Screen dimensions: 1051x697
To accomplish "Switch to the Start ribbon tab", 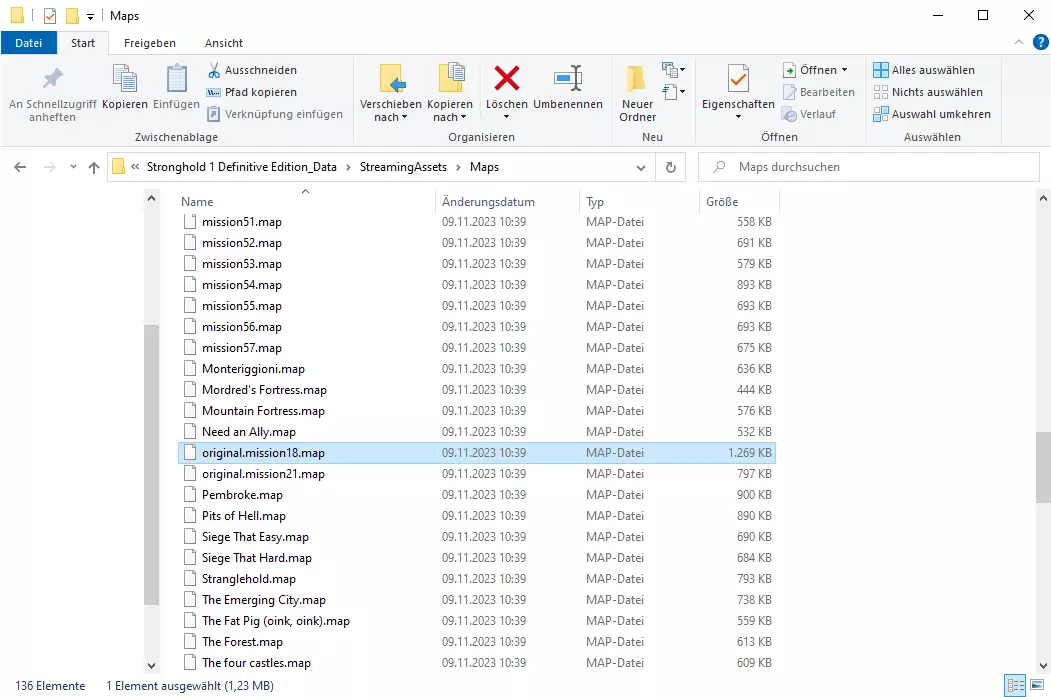I will tap(83, 43).
